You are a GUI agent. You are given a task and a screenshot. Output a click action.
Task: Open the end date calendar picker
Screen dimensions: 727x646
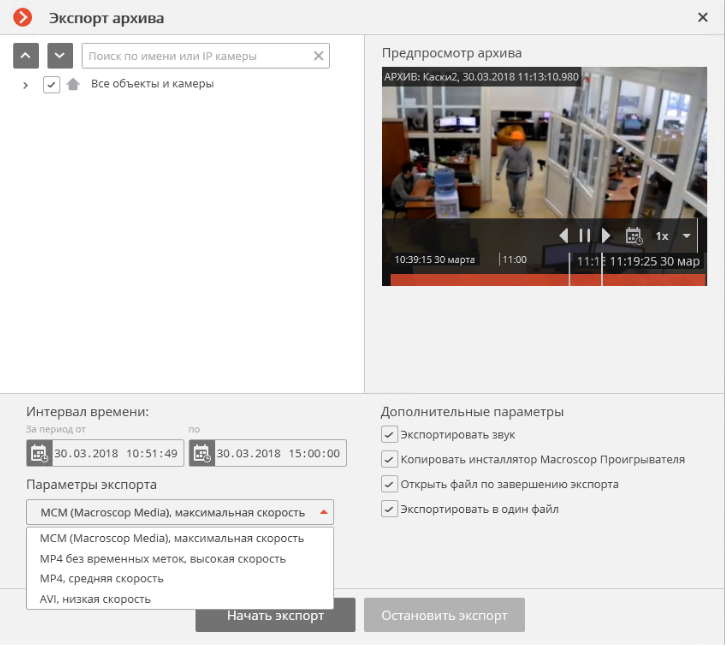(x=201, y=453)
